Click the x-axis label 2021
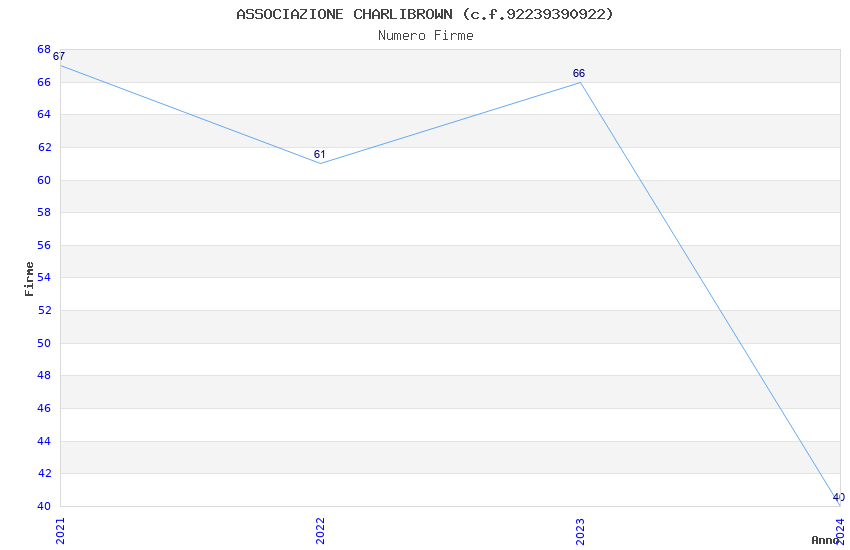 [60, 530]
